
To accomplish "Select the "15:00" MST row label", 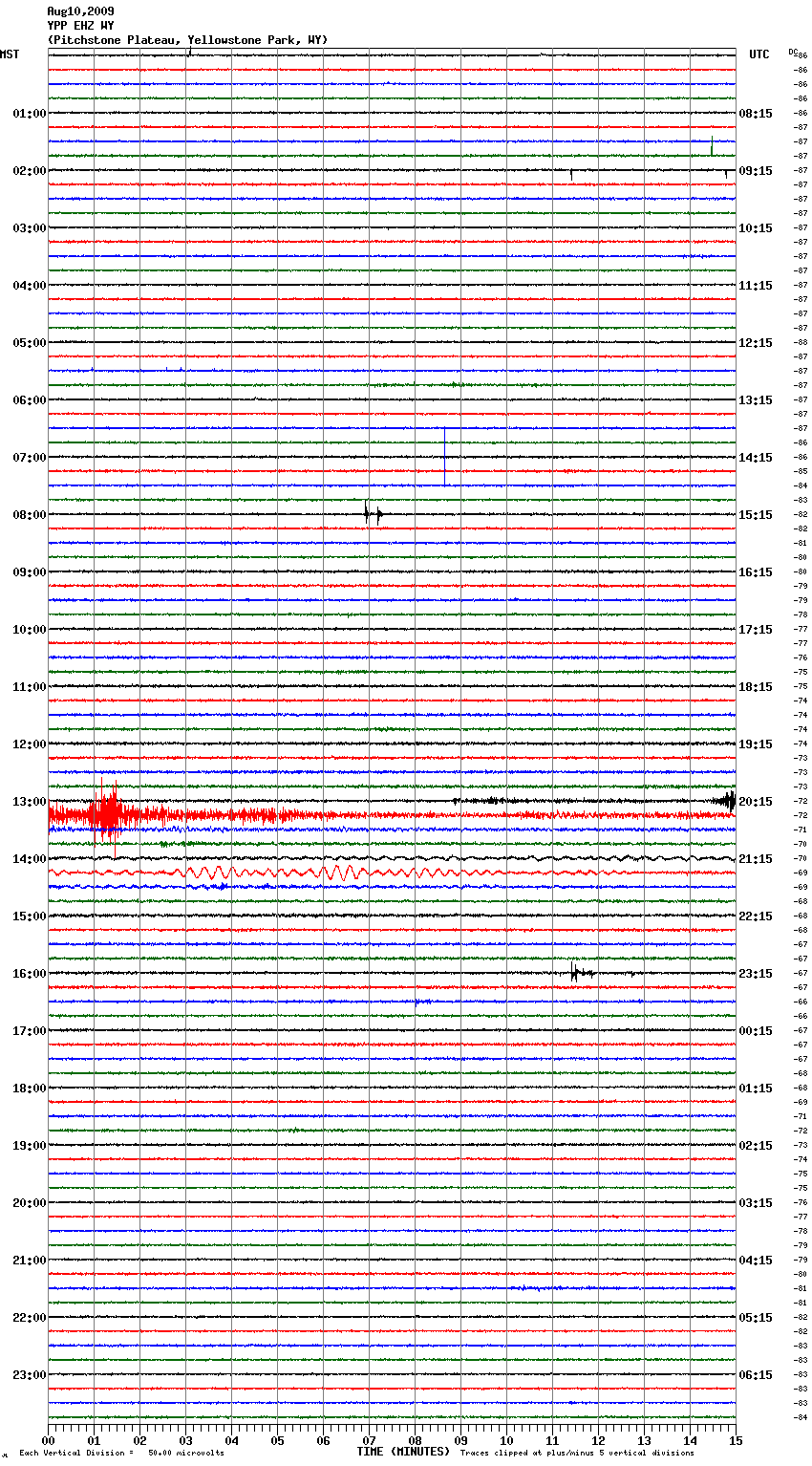I will [x=30, y=916].
